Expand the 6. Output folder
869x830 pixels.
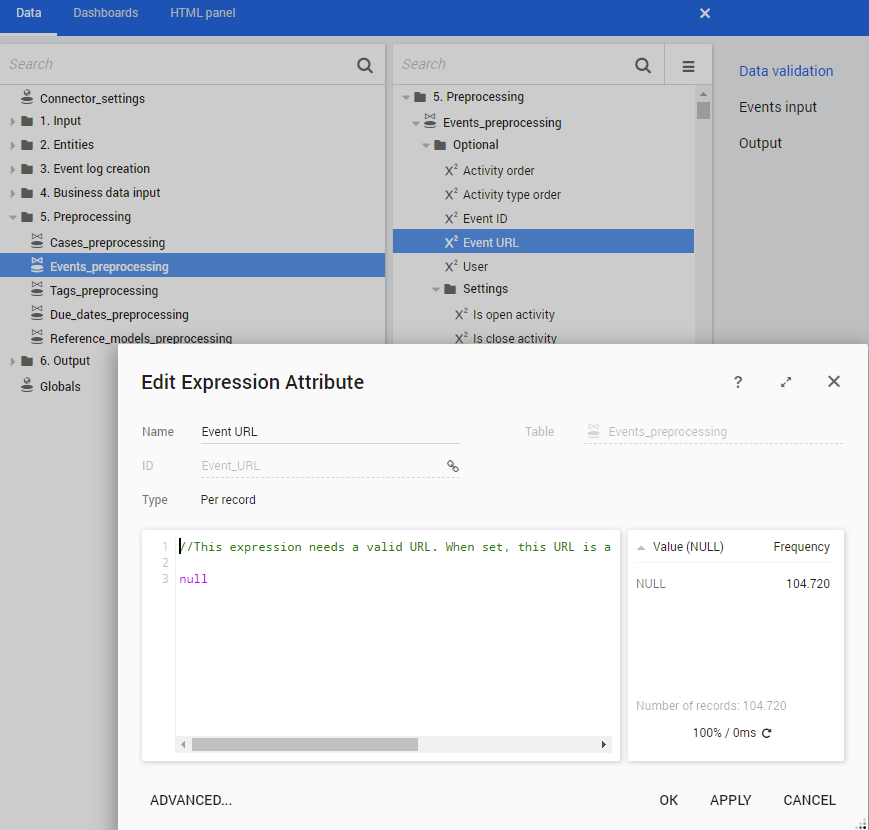(x=13, y=361)
